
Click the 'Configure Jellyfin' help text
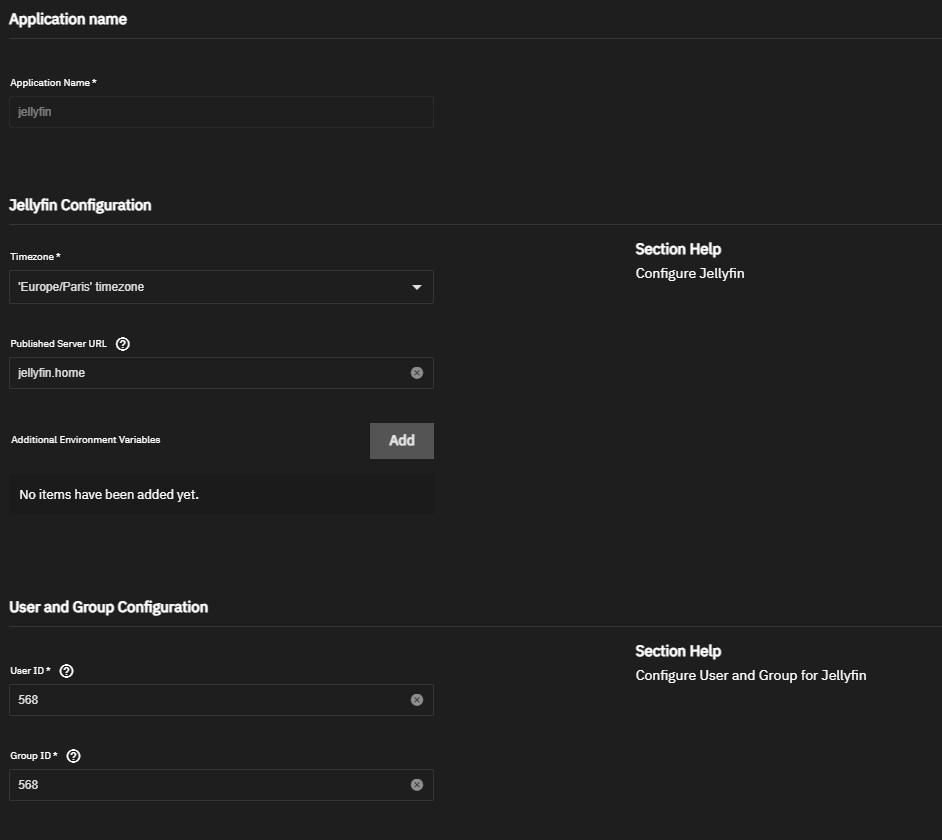690,273
